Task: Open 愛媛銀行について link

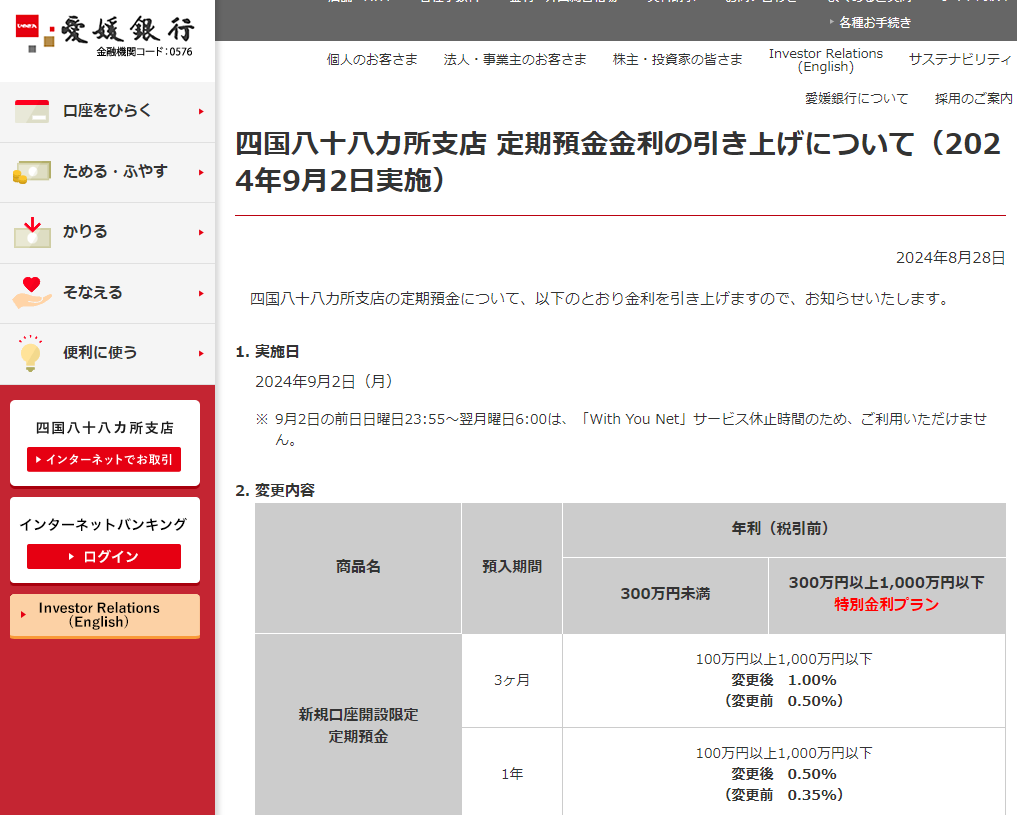Action: click(x=857, y=99)
